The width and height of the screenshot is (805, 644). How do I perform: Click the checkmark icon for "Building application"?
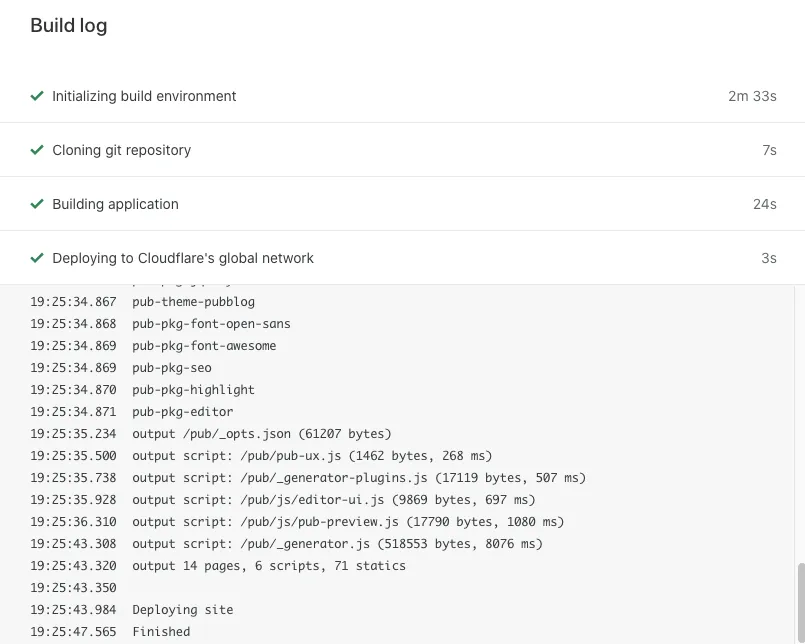pos(37,203)
